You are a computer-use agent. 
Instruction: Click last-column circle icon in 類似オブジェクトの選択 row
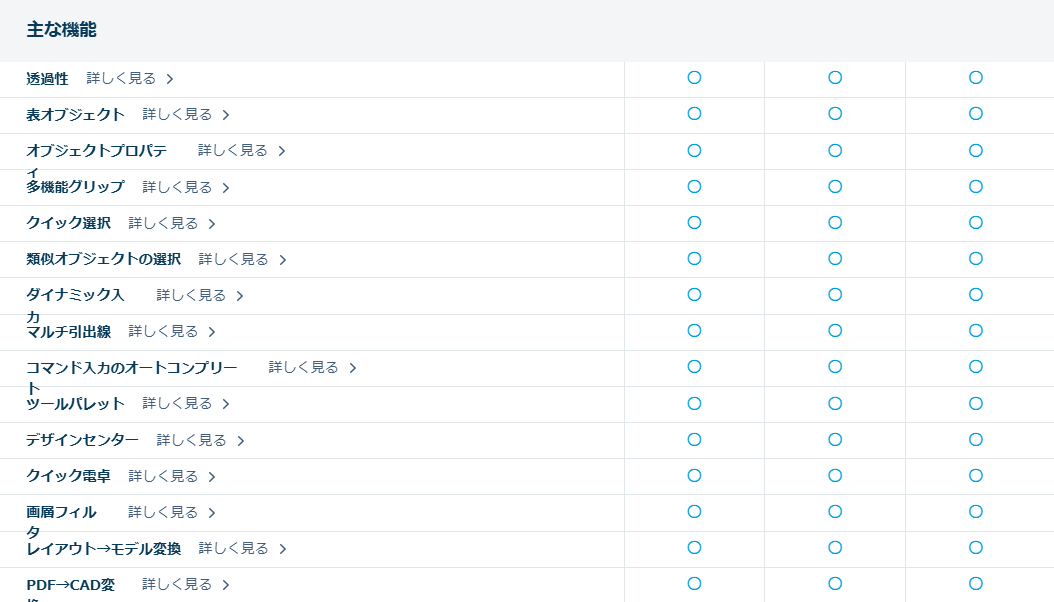tap(976, 258)
